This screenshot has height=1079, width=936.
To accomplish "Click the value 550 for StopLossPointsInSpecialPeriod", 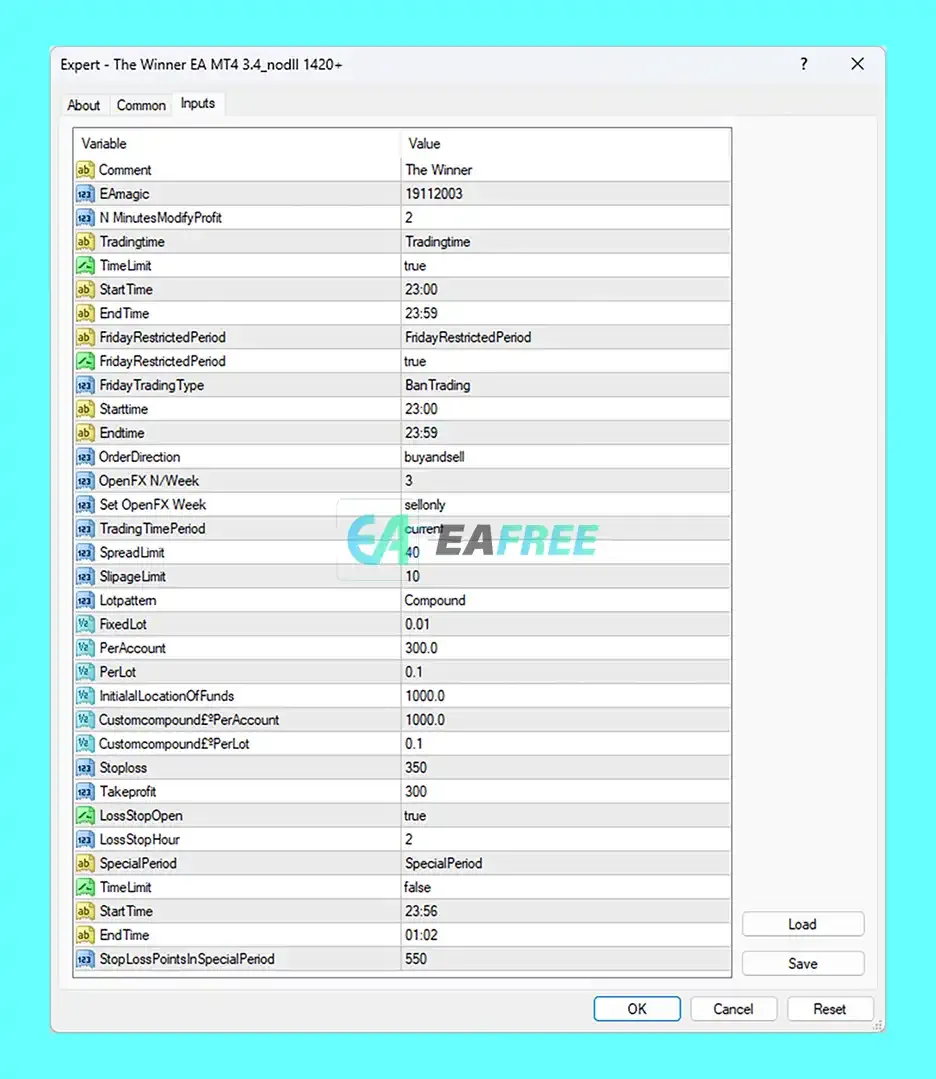I will coord(416,959).
